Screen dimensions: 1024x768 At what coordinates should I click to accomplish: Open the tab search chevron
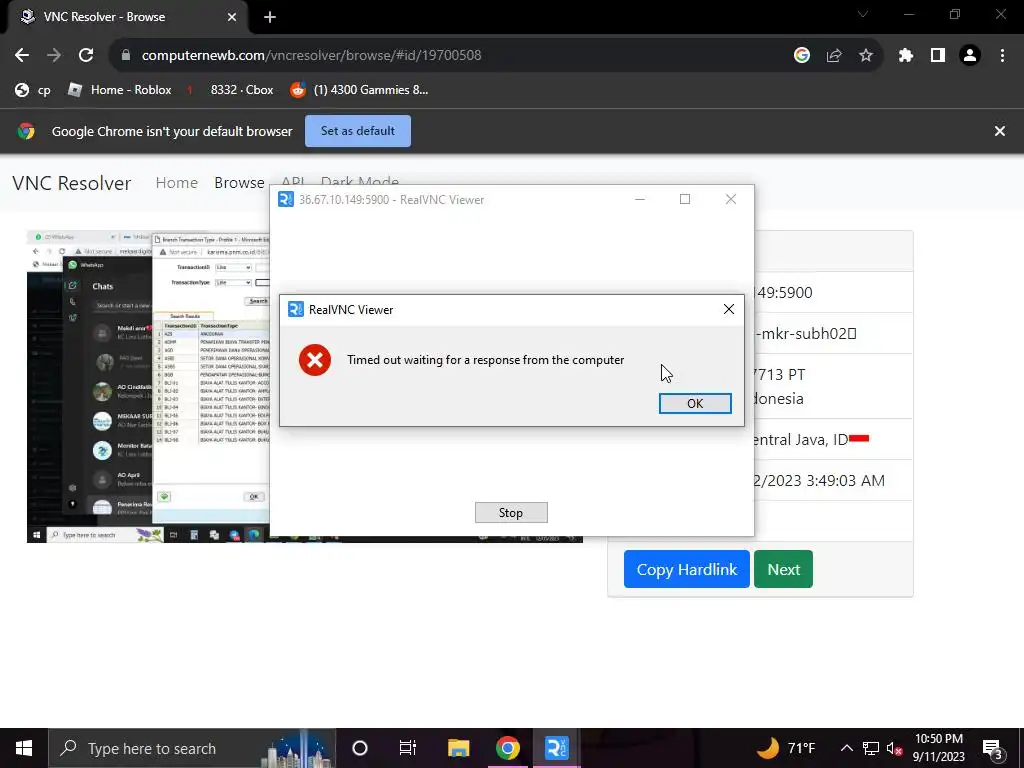point(863,14)
